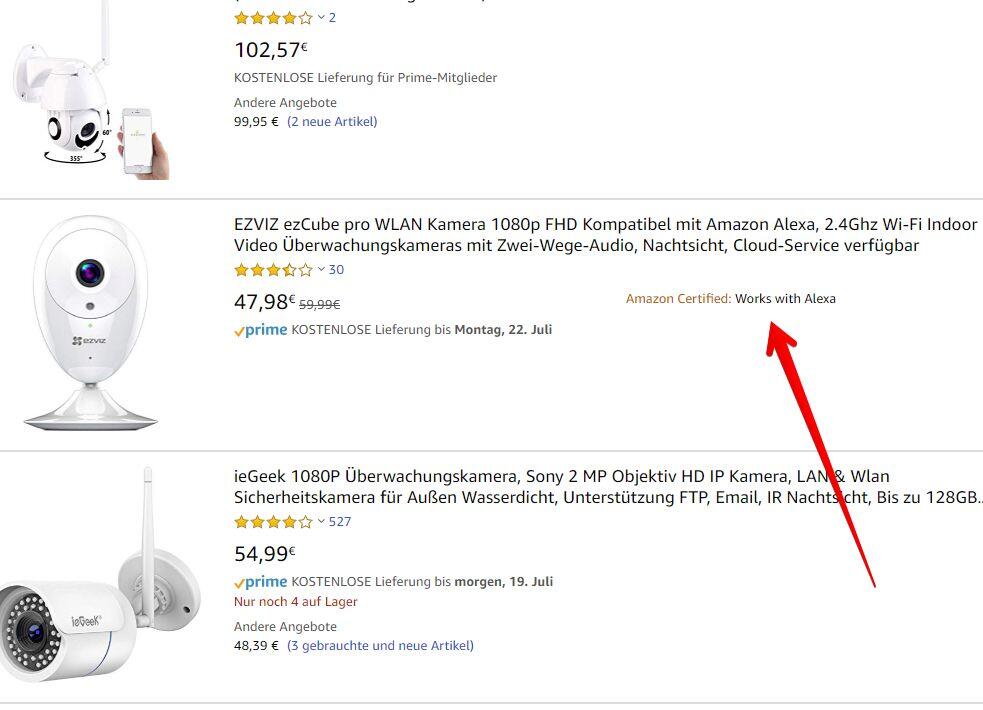Open the 2 reviews of first camera
Screen dimensions: 983x710
tap(332, 18)
